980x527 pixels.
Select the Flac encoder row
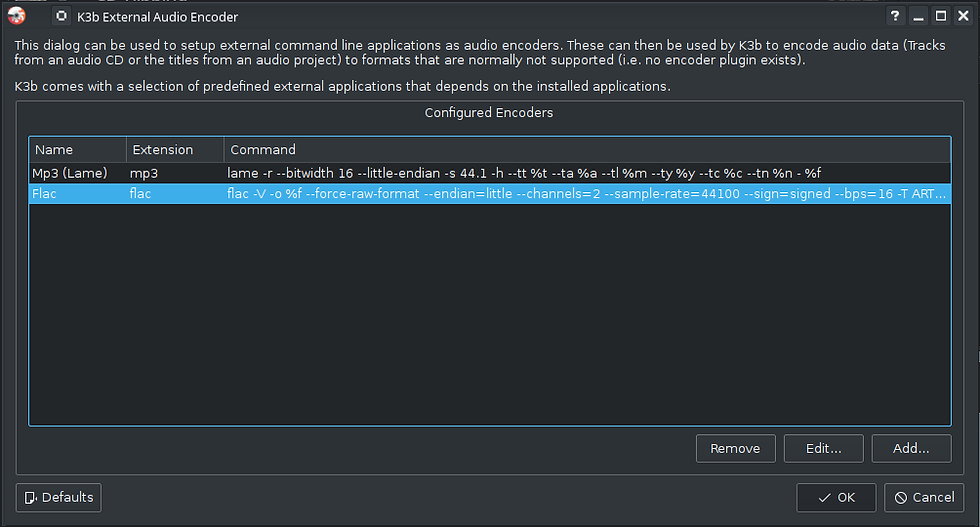pos(489,194)
